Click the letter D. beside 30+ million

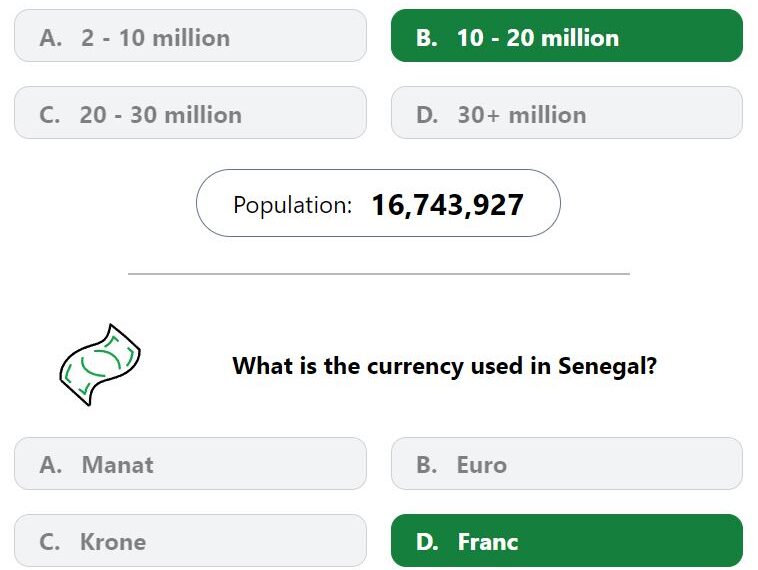pyautogui.click(x=427, y=115)
